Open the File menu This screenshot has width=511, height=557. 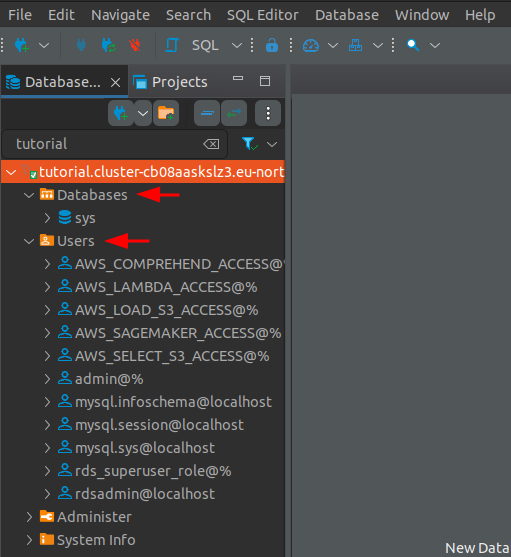click(x=20, y=15)
